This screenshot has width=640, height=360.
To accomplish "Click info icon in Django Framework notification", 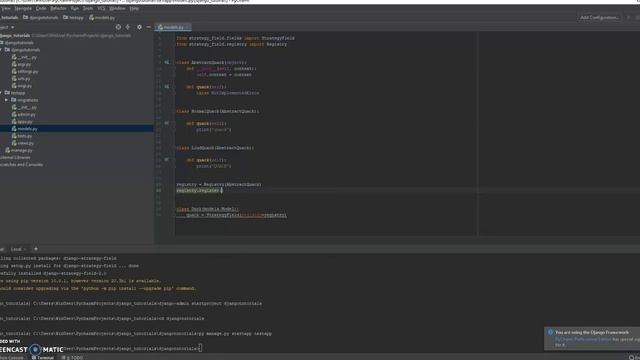I will (550, 332).
